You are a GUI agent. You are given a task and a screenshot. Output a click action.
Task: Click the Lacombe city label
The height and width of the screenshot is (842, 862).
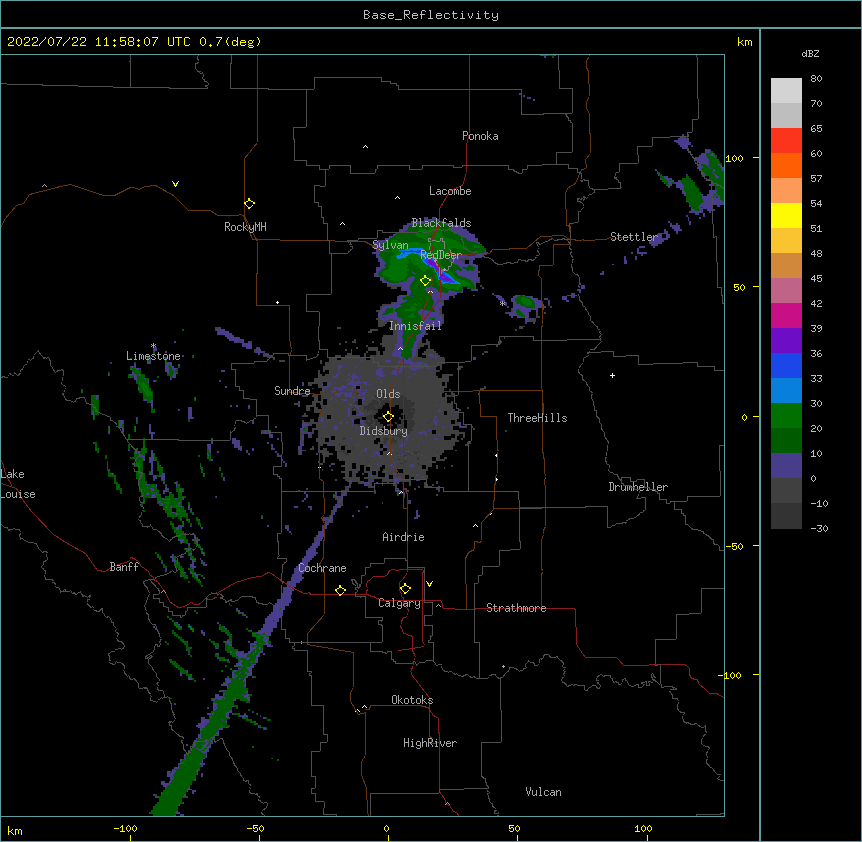pyautogui.click(x=450, y=191)
